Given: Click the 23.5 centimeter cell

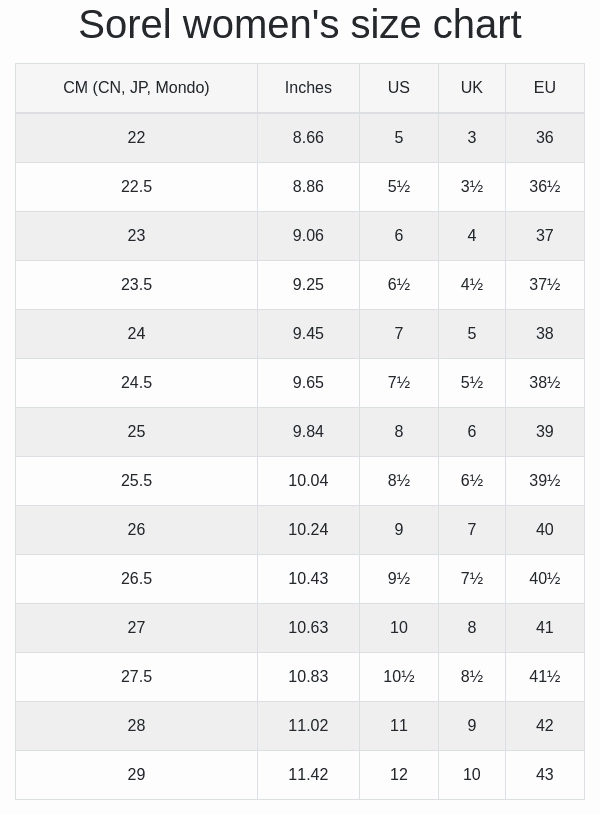Looking at the screenshot, I should click(x=136, y=285).
